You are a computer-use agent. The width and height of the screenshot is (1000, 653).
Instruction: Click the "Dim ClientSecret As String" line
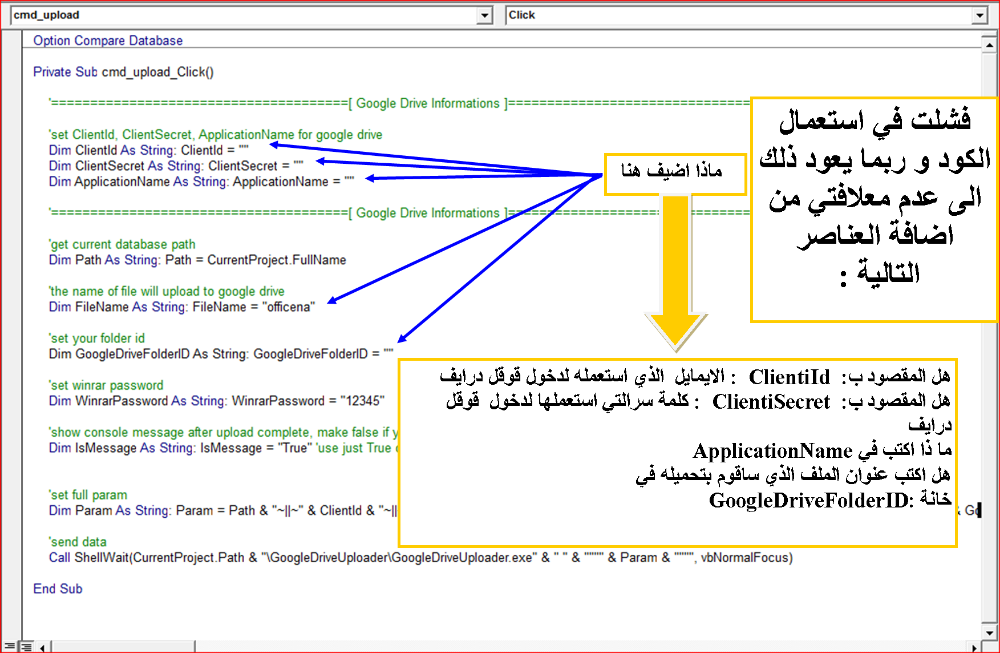click(x=176, y=166)
